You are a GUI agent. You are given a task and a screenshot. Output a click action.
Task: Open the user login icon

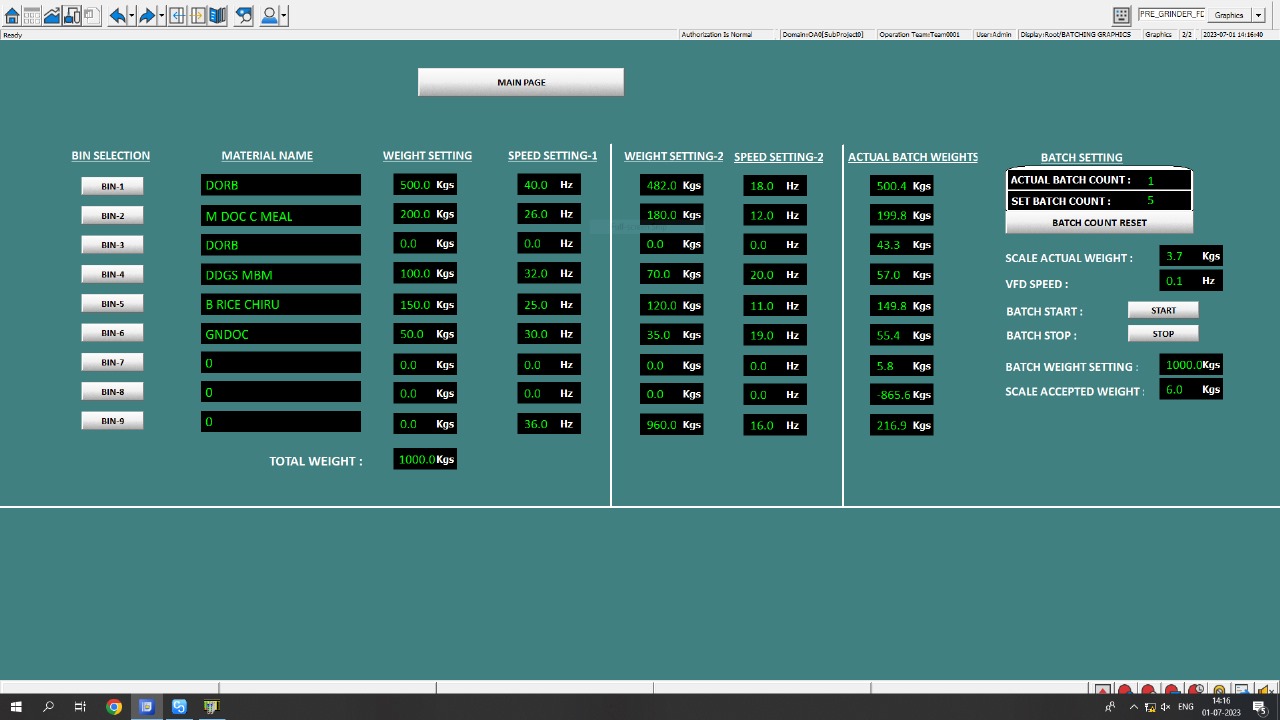pos(268,15)
